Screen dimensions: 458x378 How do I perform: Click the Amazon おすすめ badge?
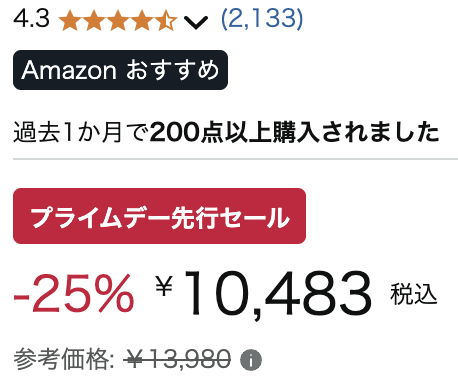pyautogui.click(x=120, y=70)
